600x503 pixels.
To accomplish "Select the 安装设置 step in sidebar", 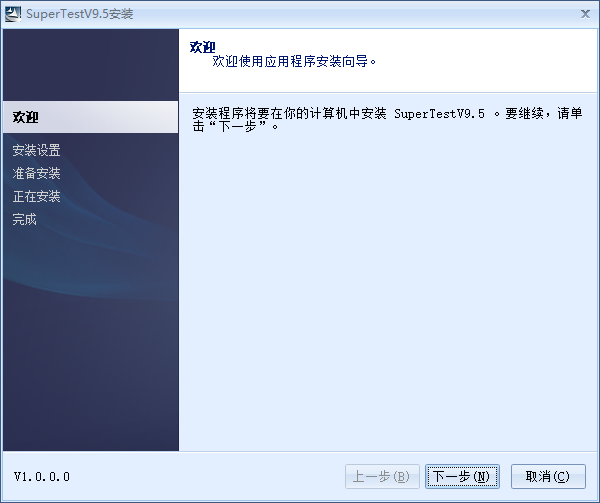I will click(x=36, y=150).
